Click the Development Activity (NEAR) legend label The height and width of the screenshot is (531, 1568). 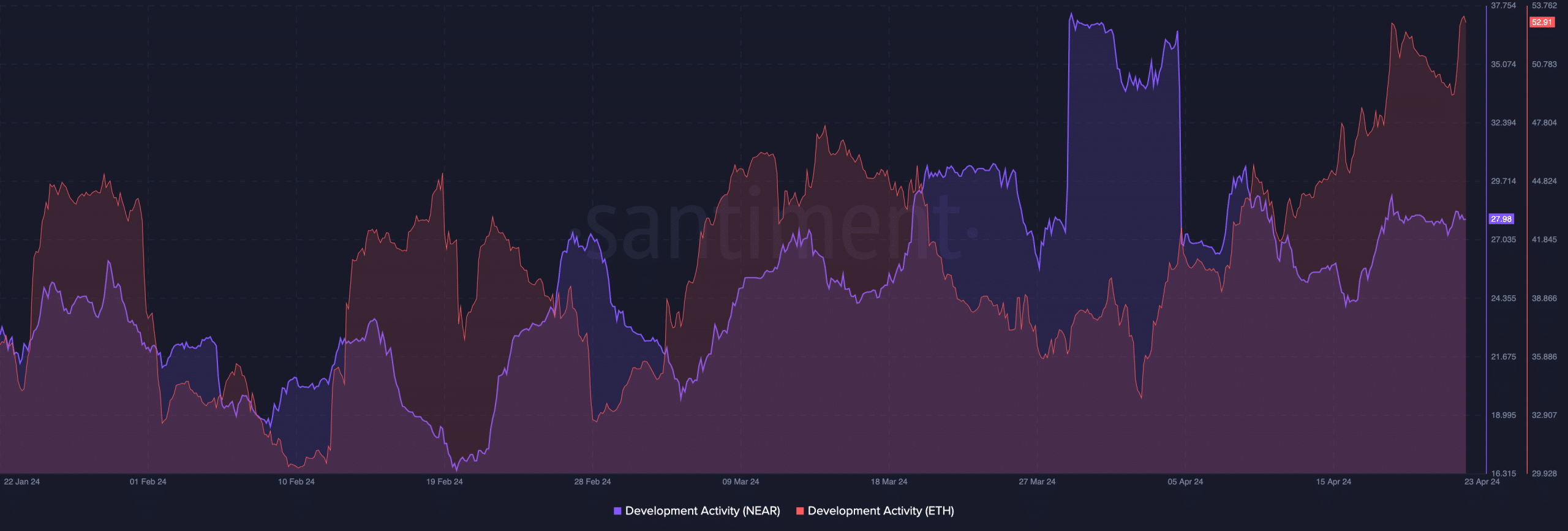[703, 511]
